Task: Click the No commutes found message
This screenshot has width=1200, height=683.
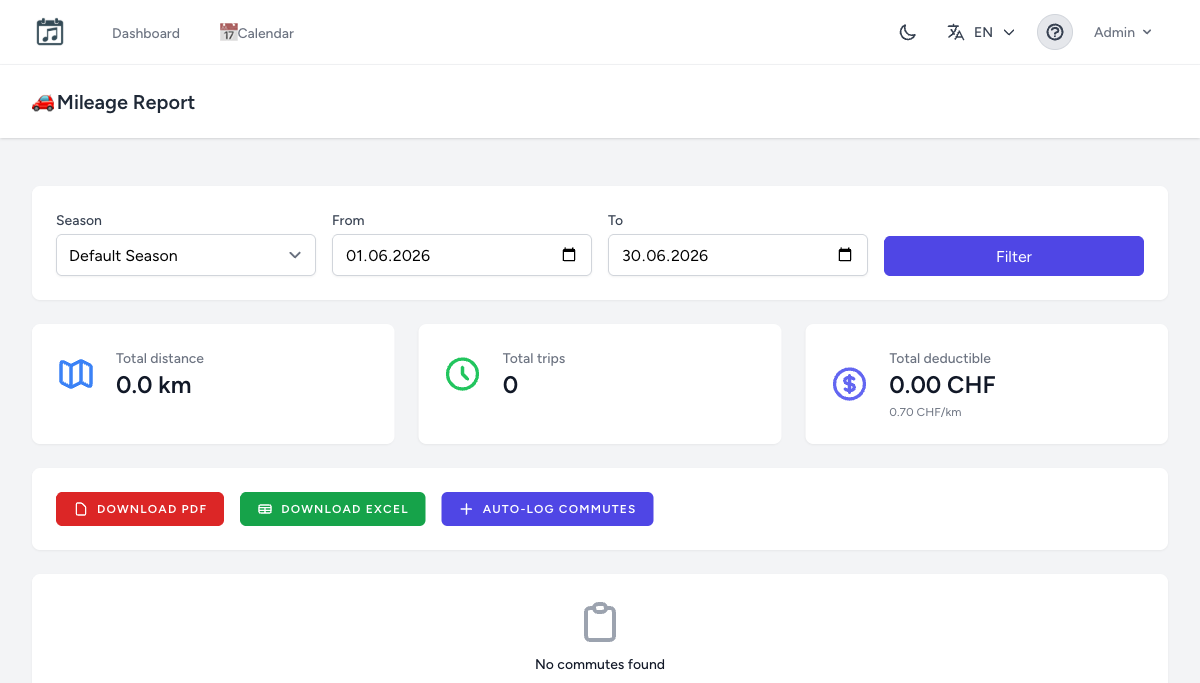Action: 600,664
